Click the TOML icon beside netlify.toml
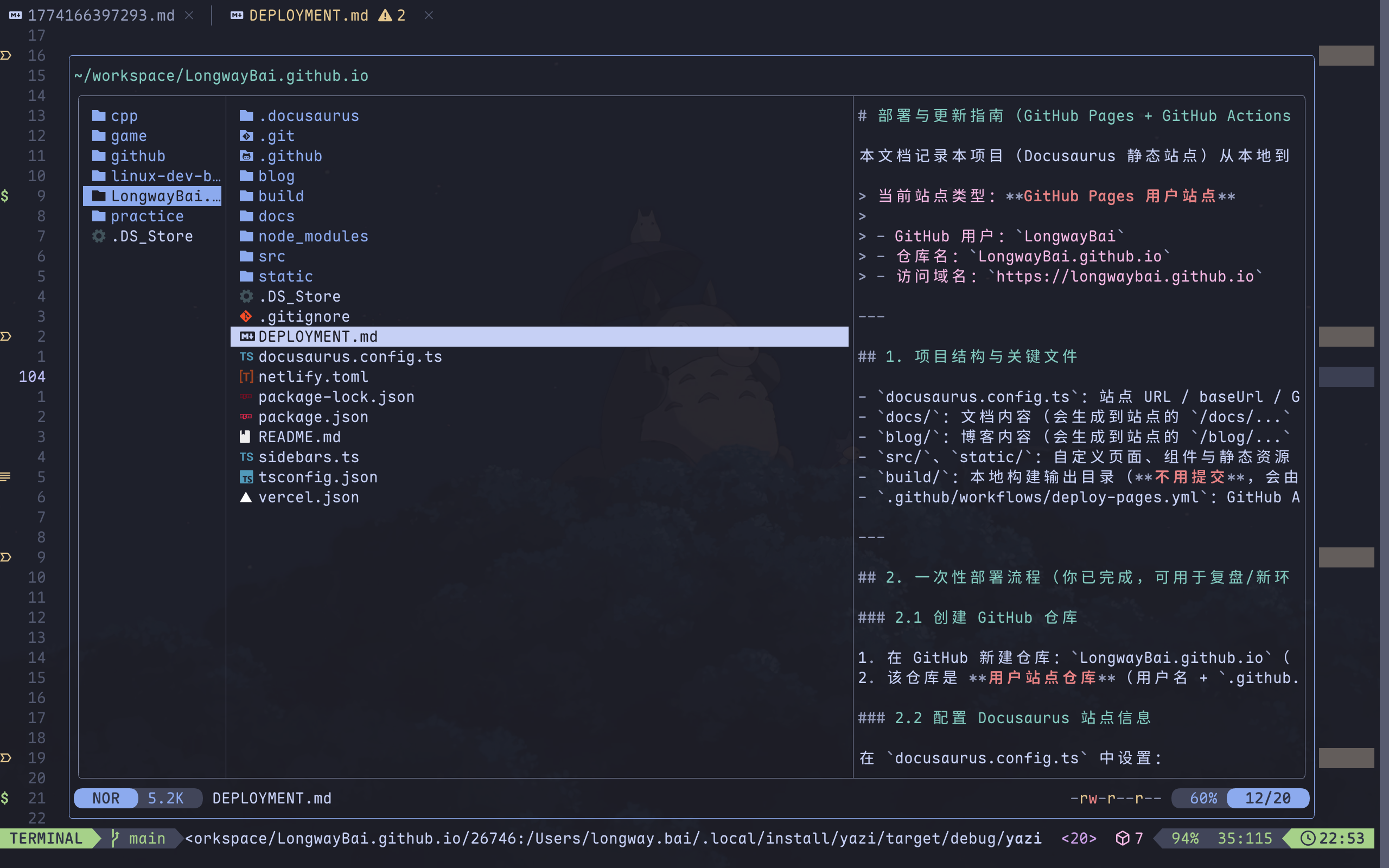This screenshot has height=868, width=1389. point(246,376)
